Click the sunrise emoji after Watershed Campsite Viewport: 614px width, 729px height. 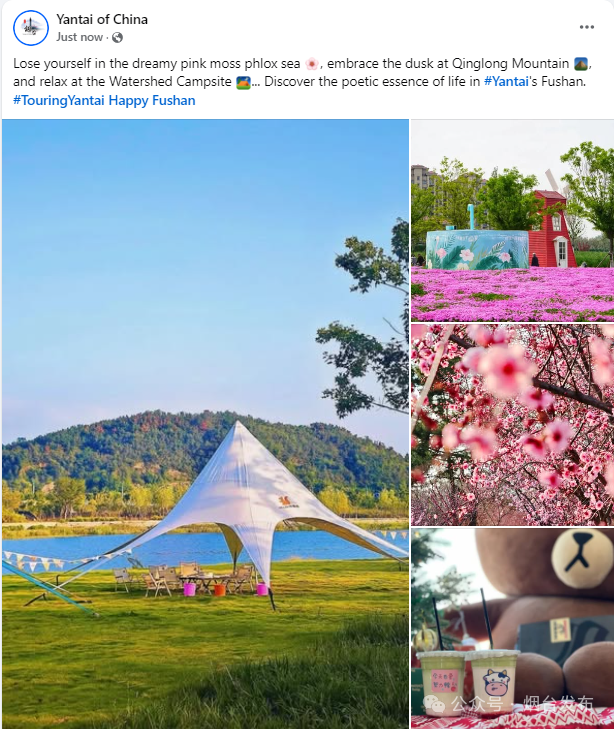[243, 82]
